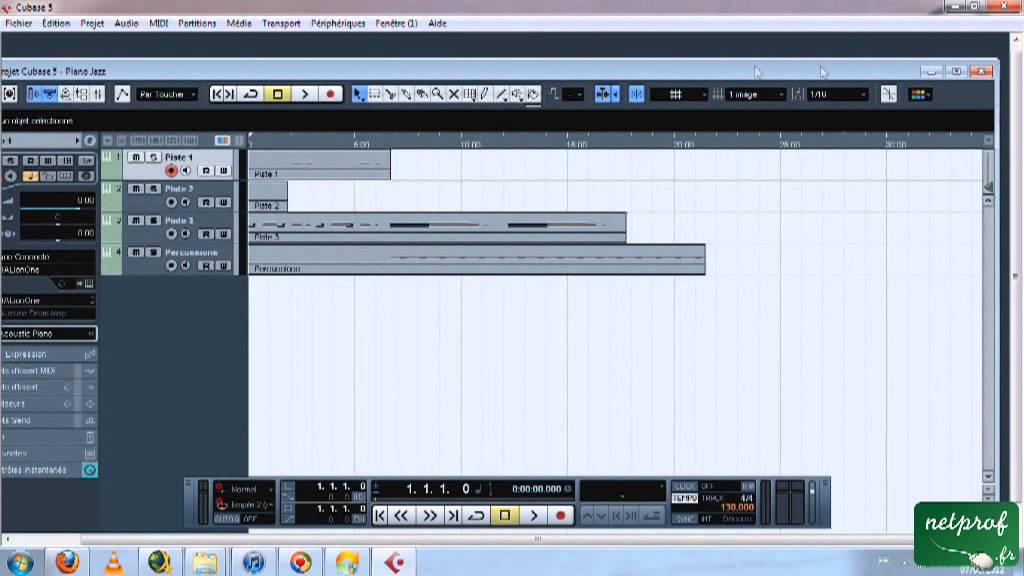Open the Acoustic Piano program selector

pos(49,334)
